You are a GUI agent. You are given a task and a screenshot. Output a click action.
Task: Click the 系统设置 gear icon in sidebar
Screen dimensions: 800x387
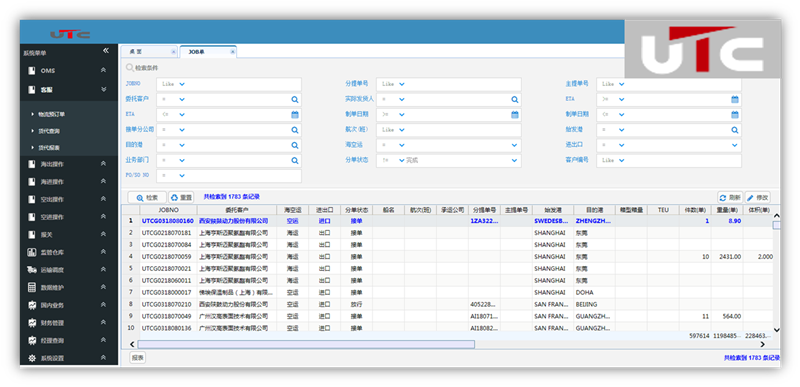[x=32, y=358]
